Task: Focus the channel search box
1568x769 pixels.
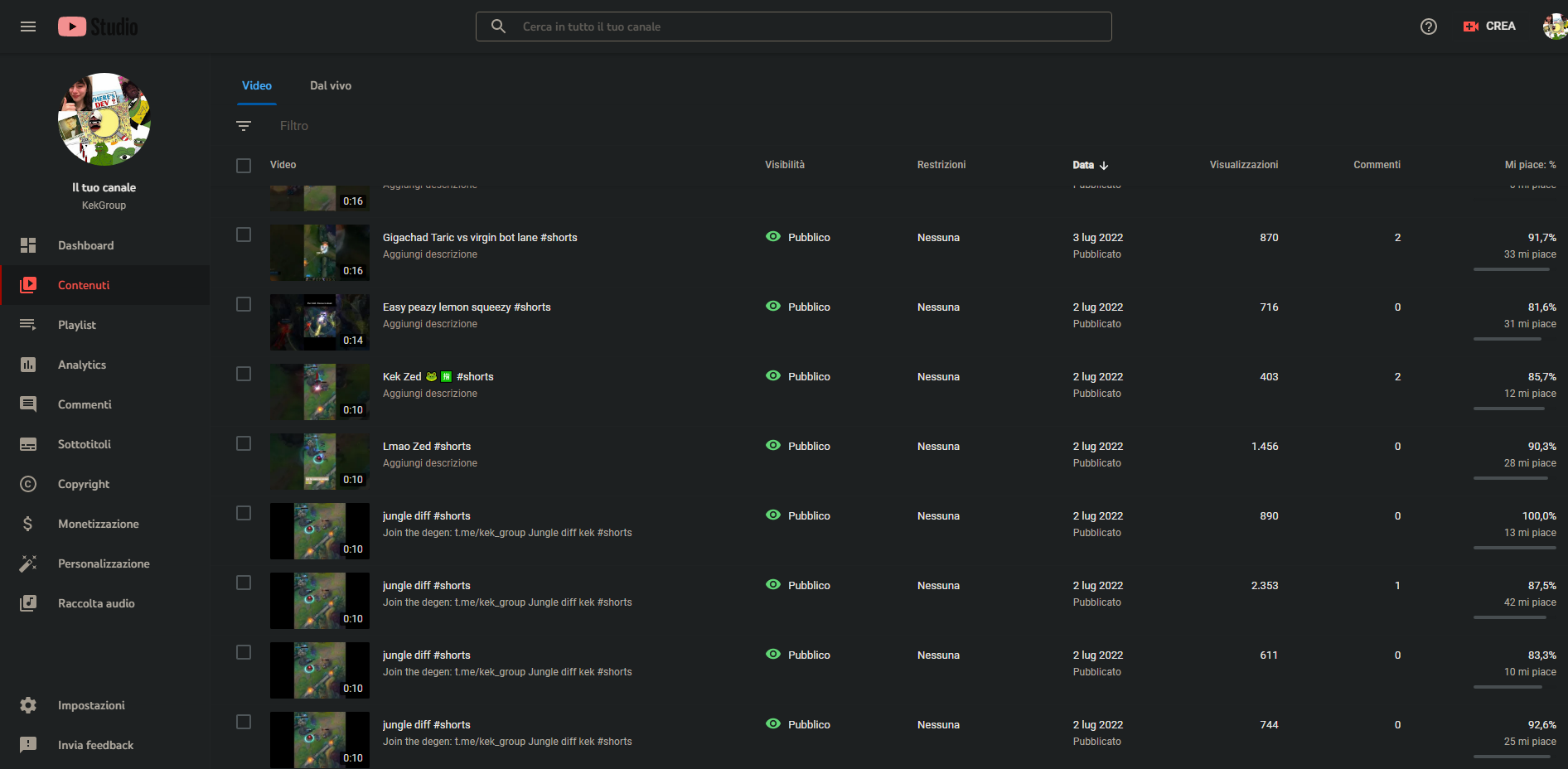Action: click(794, 27)
